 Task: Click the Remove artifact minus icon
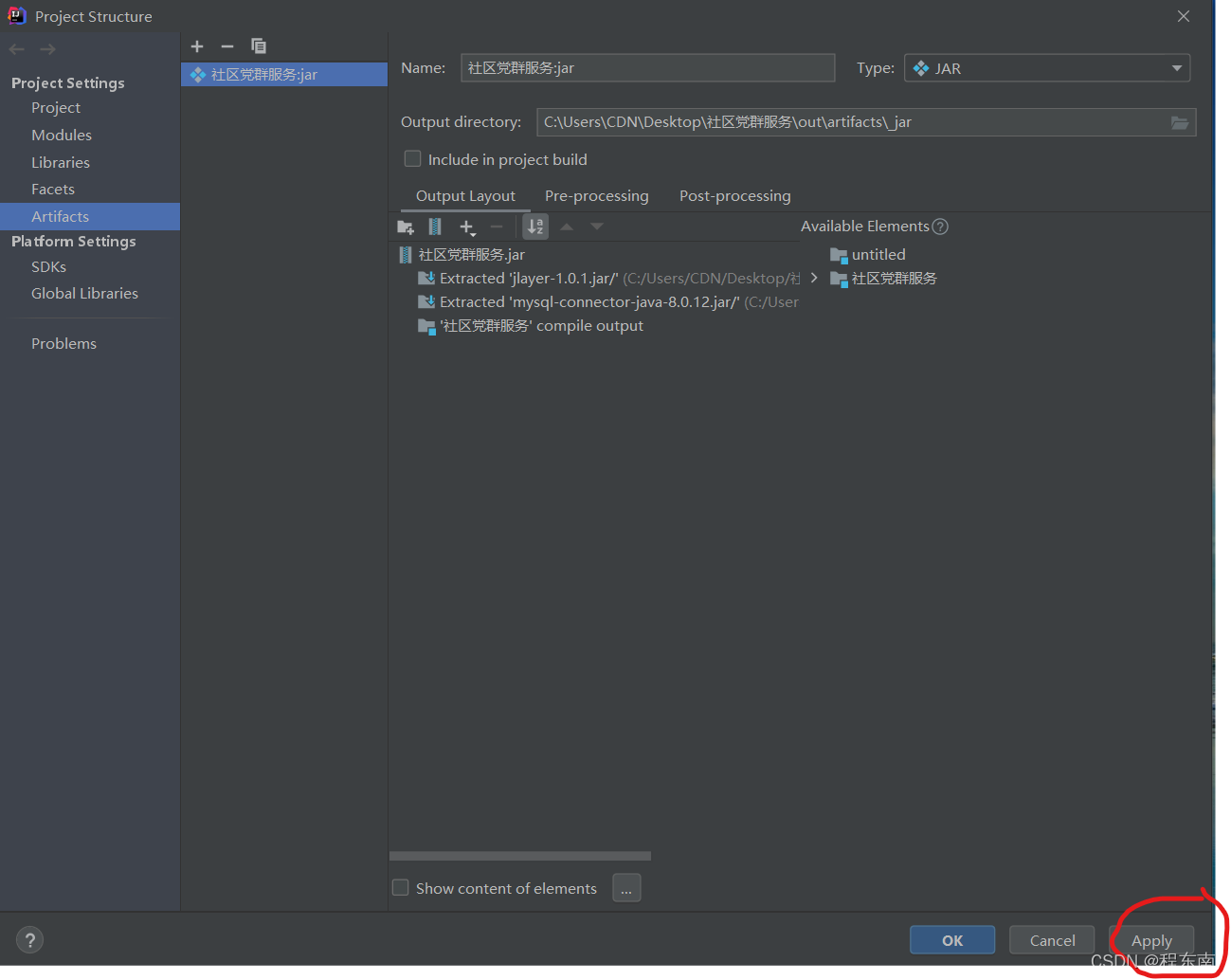(x=227, y=46)
